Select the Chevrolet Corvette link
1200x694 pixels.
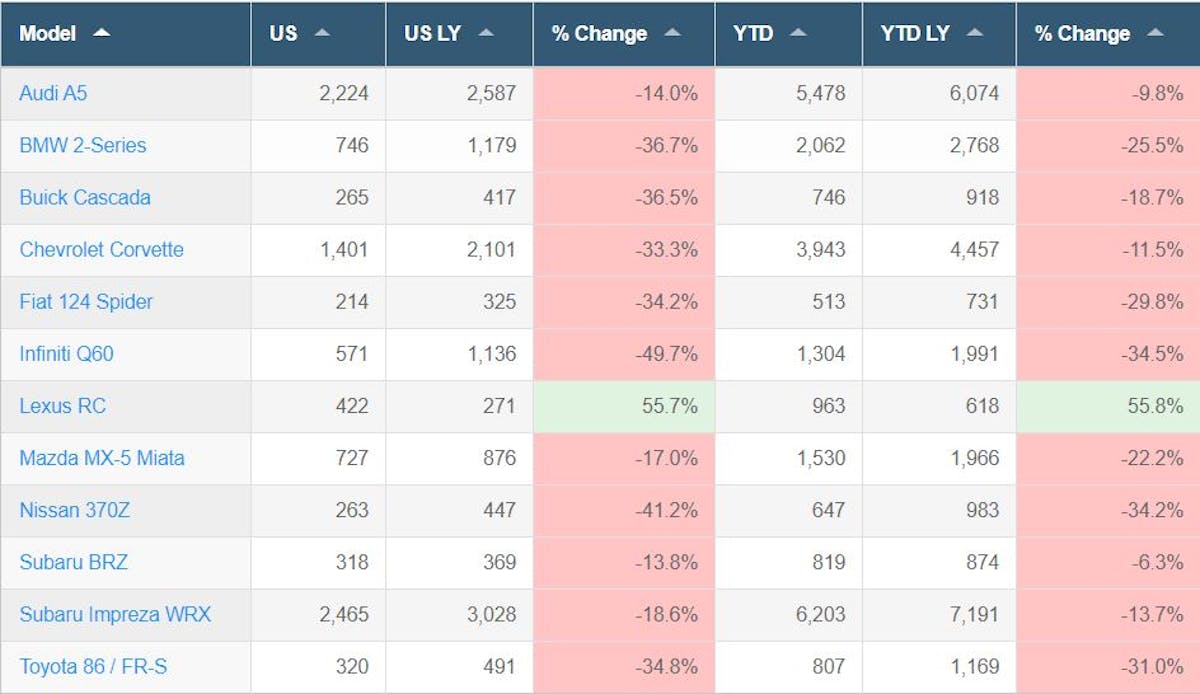pos(101,250)
